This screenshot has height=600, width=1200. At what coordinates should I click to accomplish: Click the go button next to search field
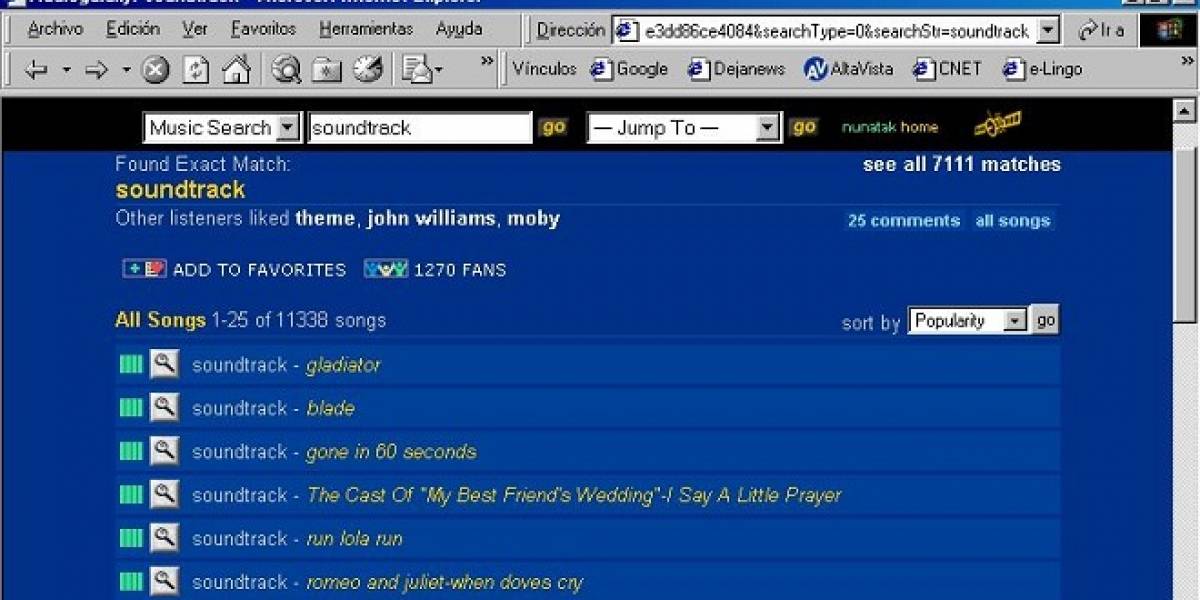coord(553,127)
